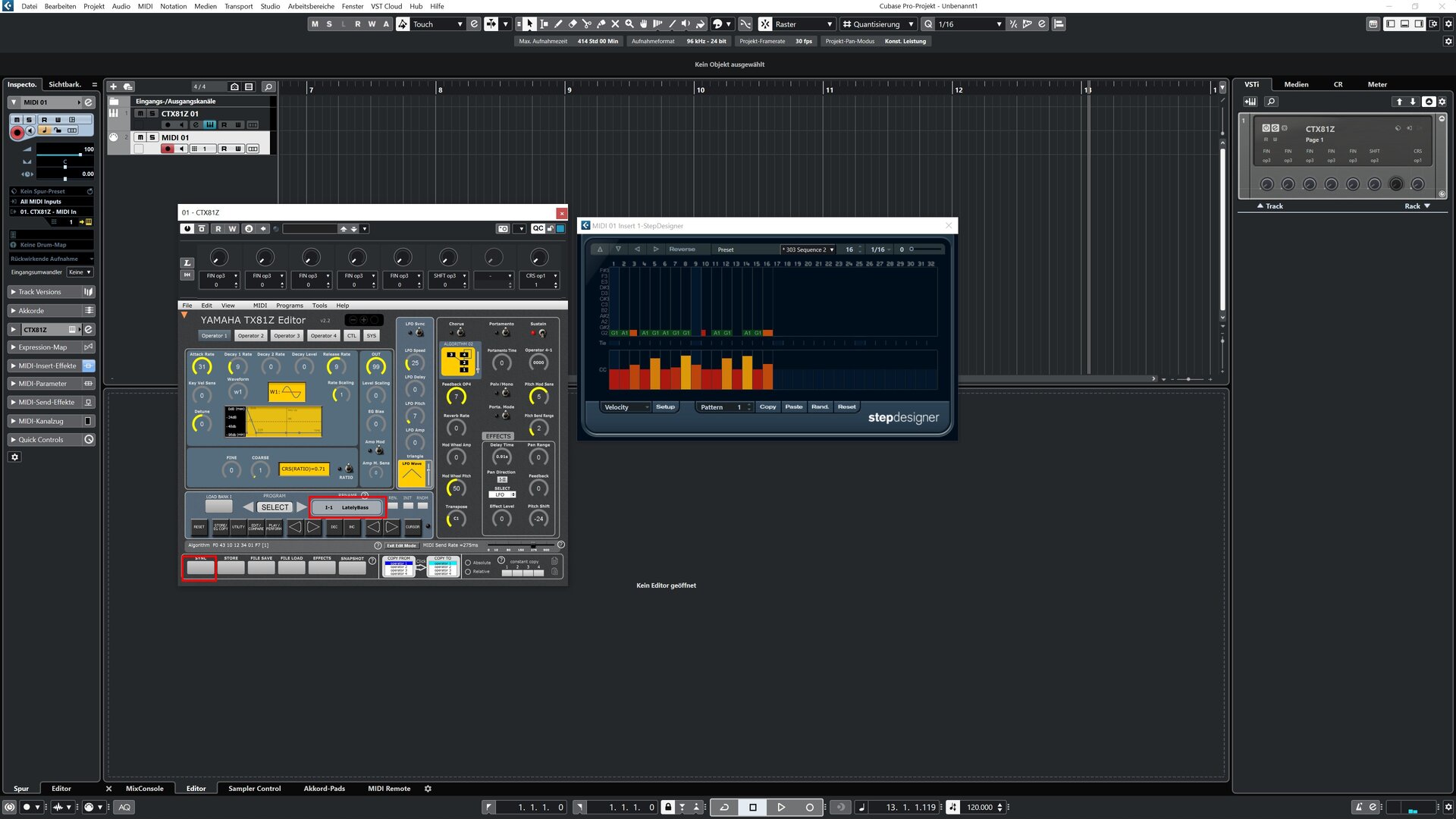This screenshot has height=819, width=1456.
Task: Click the StepDesigner Reverse button
Action: 682,249
